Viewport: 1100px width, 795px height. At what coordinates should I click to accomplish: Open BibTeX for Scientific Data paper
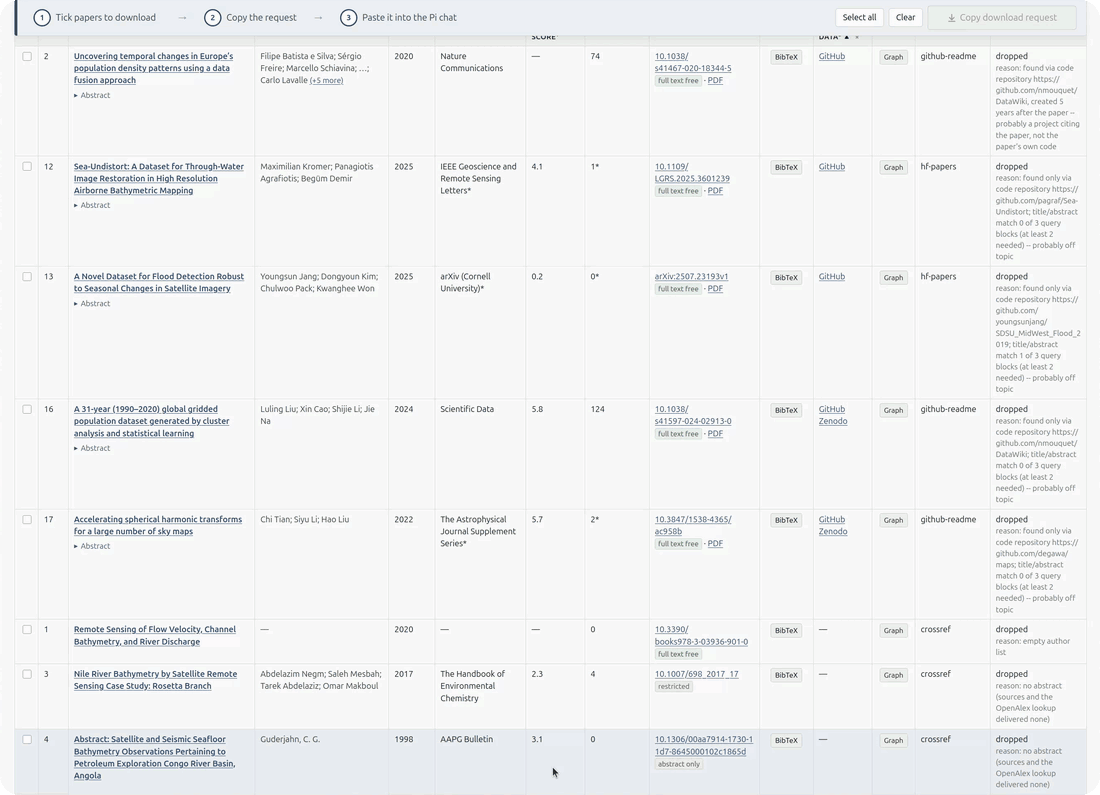click(786, 410)
